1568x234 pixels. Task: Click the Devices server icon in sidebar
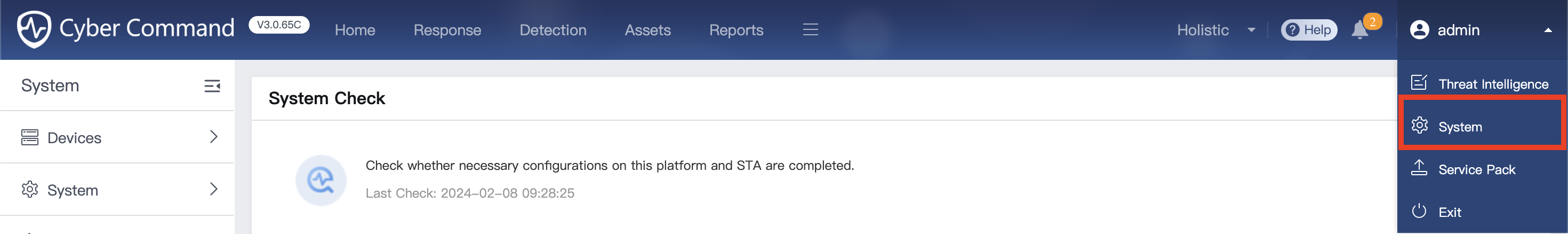[30, 137]
